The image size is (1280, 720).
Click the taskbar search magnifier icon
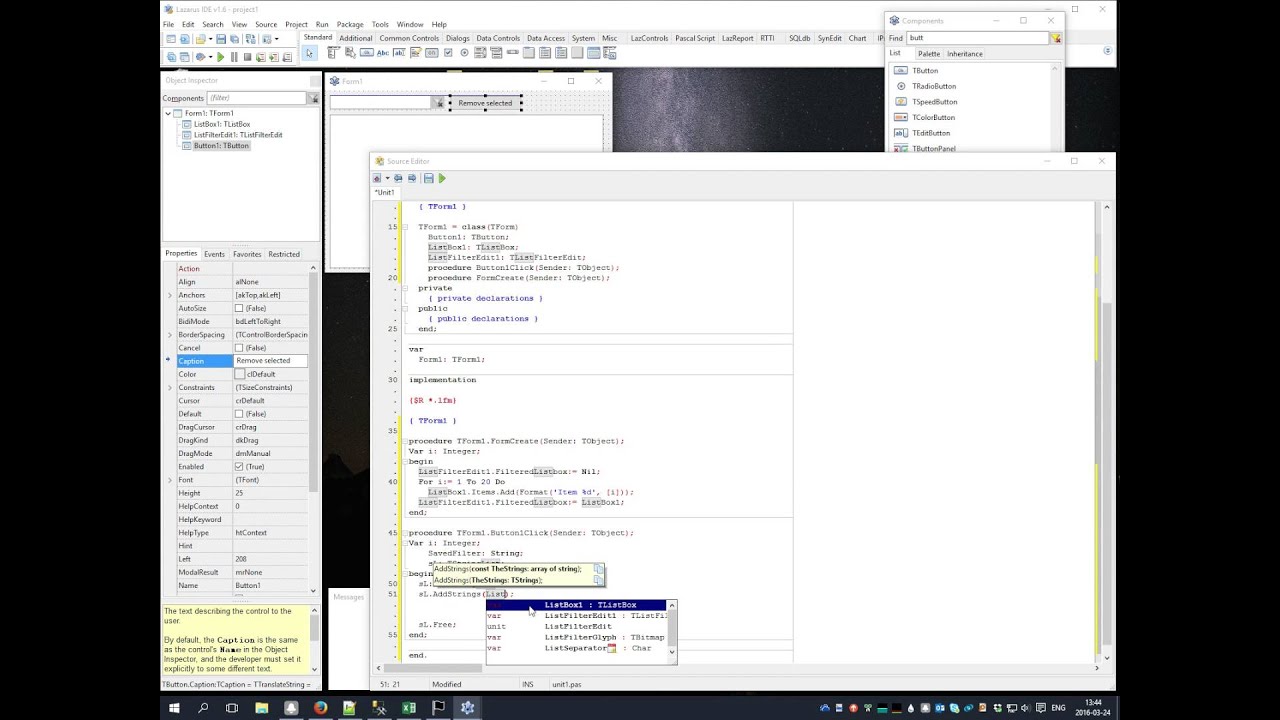point(203,708)
